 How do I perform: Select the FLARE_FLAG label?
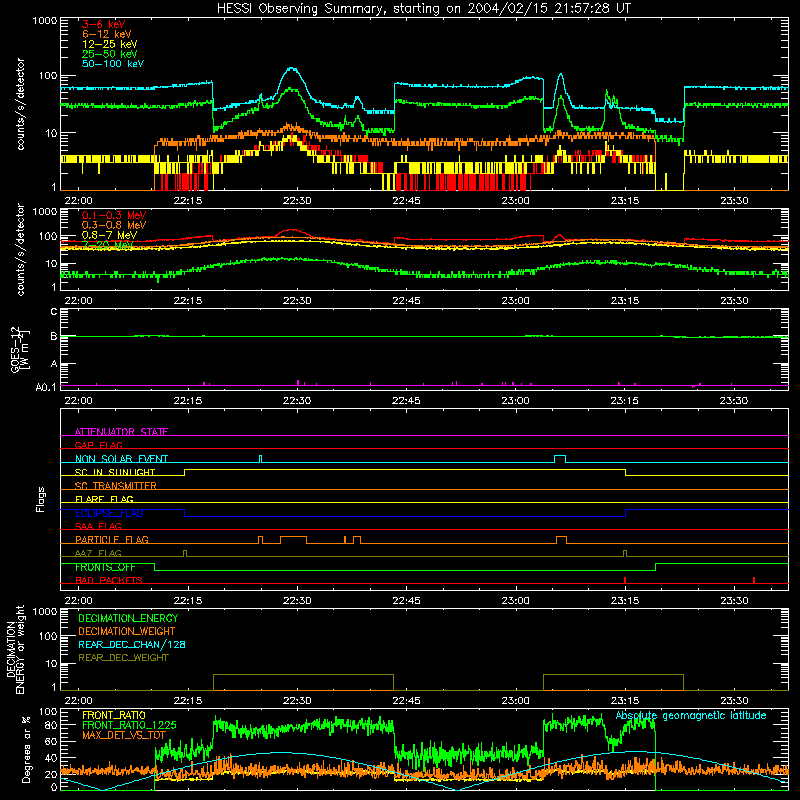(104, 499)
